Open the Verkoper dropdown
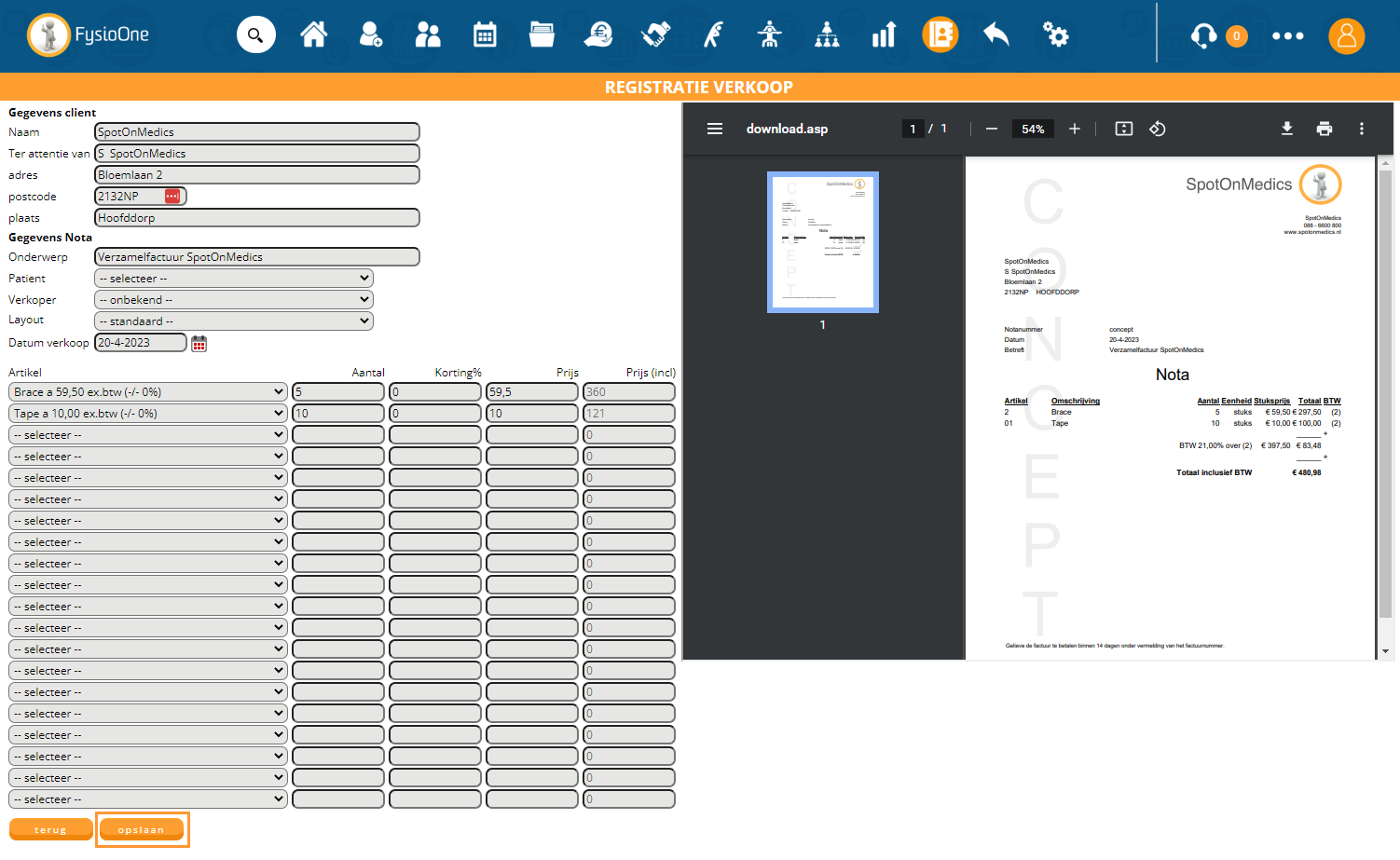Image resolution: width=1400 pixels, height=860 pixels. pos(234,300)
